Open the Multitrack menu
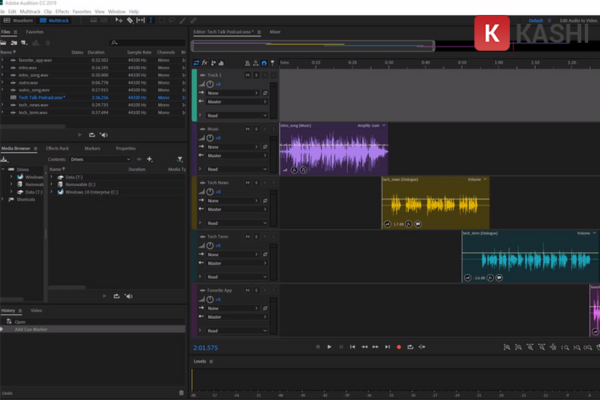 30,11
